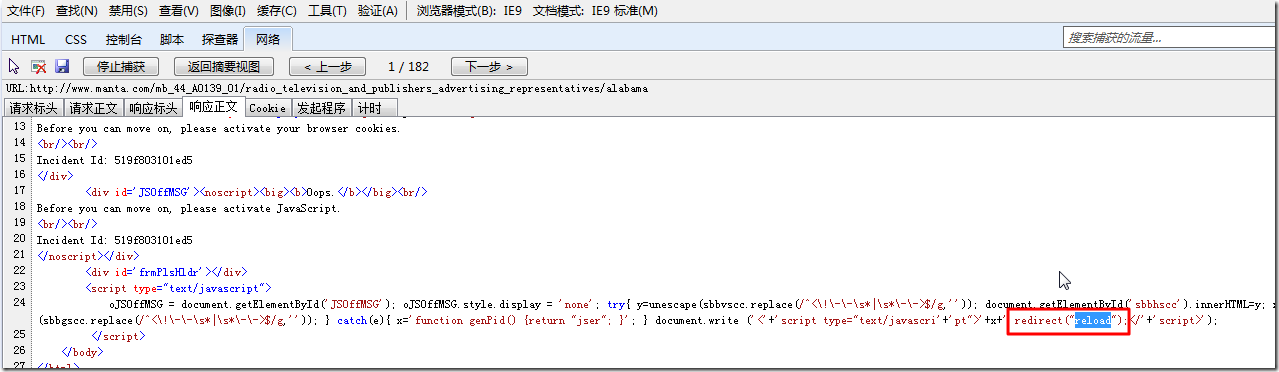The height and width of the screenshot is (372, 1279).
Task: Open the 响应标头 sub-tab
Action: tap(154, 108)
